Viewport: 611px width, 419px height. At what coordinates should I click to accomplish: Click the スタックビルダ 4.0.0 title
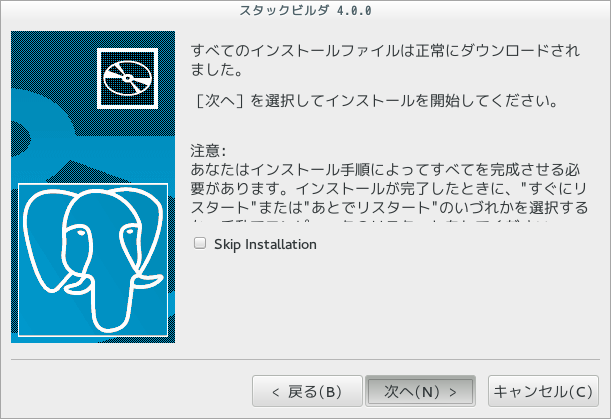(x=305, y=11)
